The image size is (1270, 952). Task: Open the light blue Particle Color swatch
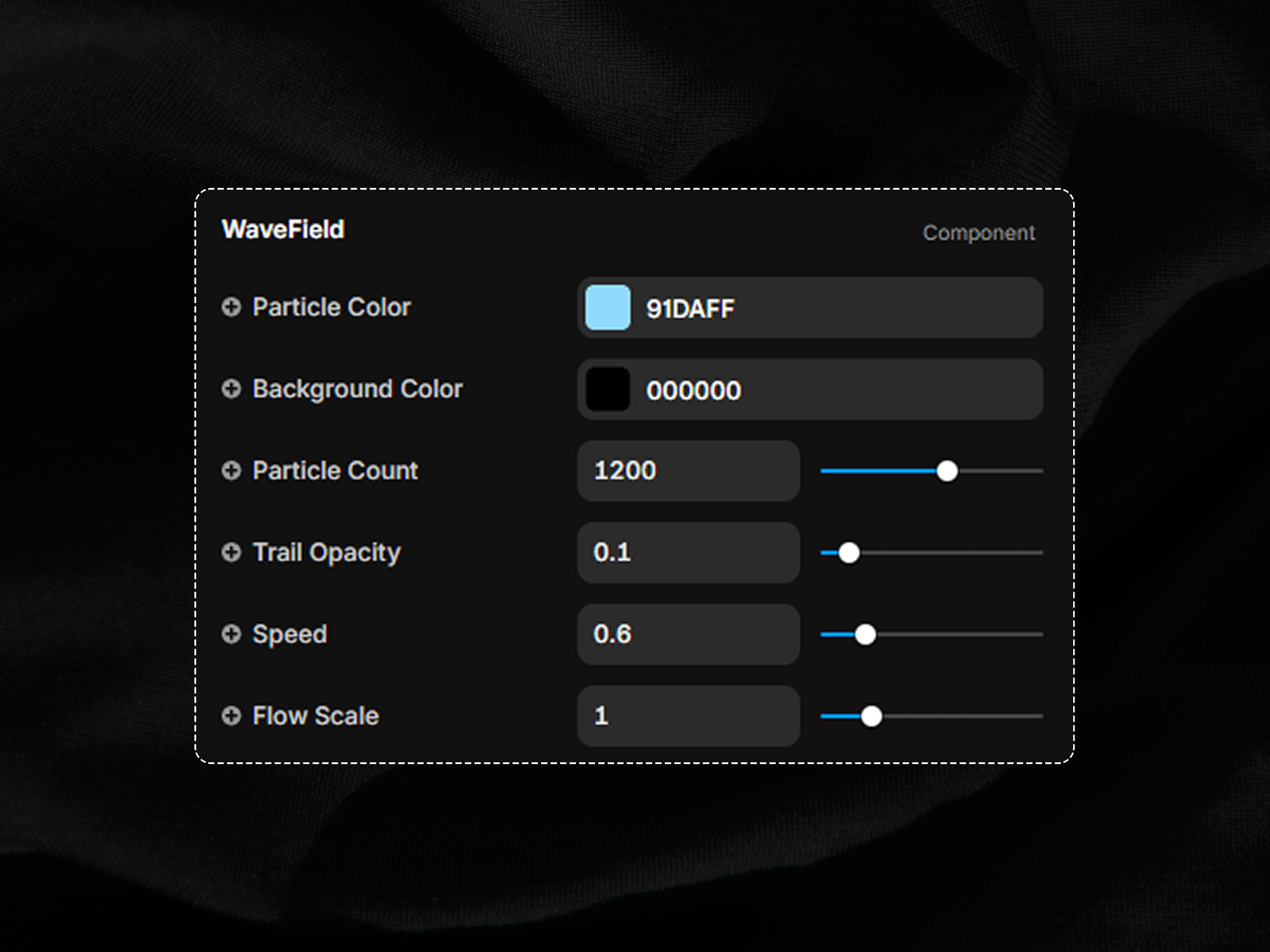point(608,308)
